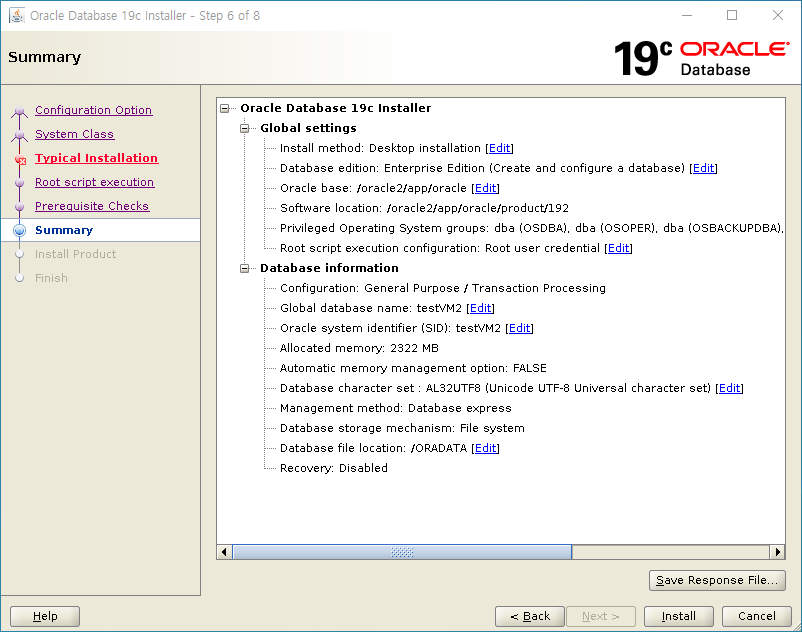This screenshot has width=802, height=632.
Task: Close the installer window
Action: tap(777, 15)
